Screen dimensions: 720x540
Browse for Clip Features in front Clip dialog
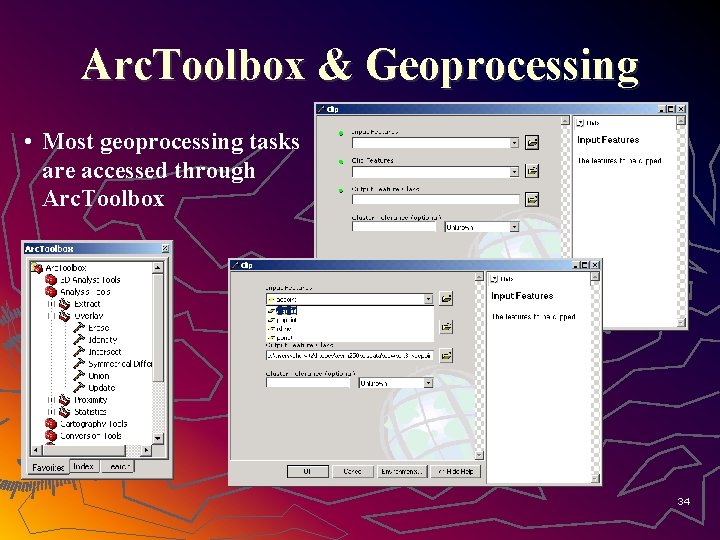(446, 327)
